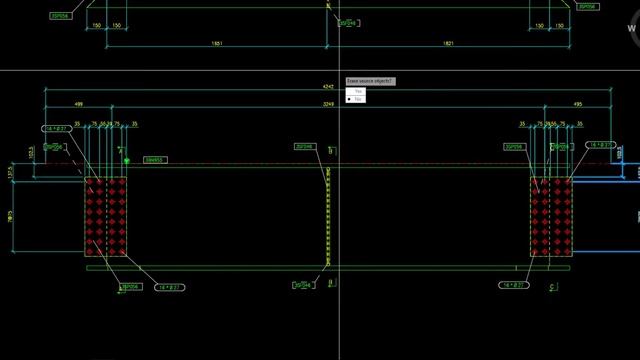The image size is (640, 360).
Task: Click the W compass letter on the ViewCube
Action: (631, 28)
